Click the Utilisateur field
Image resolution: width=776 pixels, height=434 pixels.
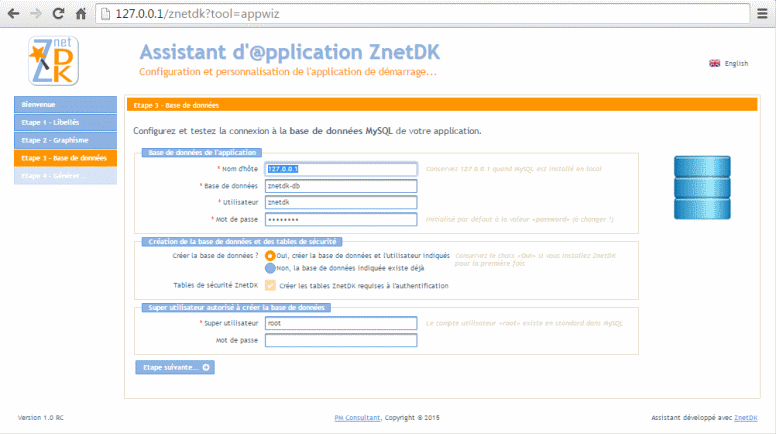(x=341, y=202)
